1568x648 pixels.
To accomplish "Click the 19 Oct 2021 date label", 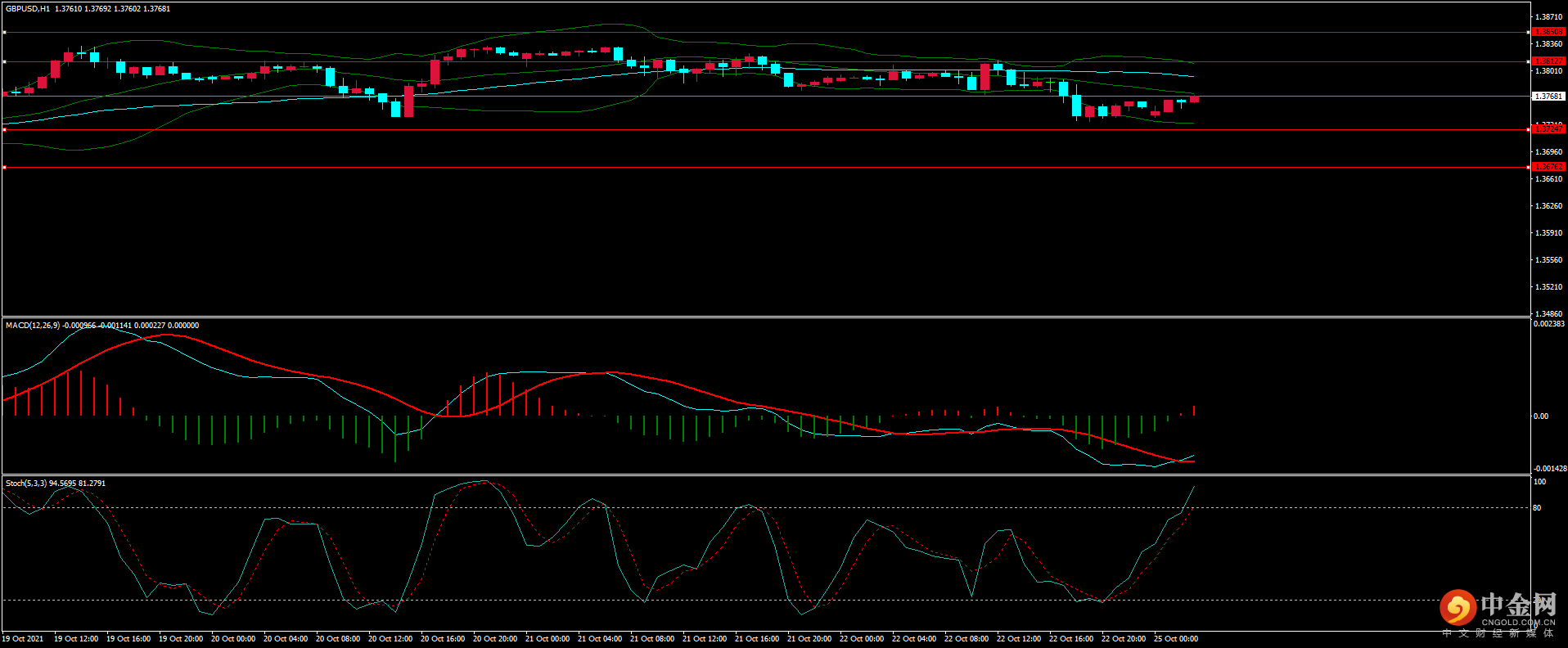I will [x=23, y=639].
